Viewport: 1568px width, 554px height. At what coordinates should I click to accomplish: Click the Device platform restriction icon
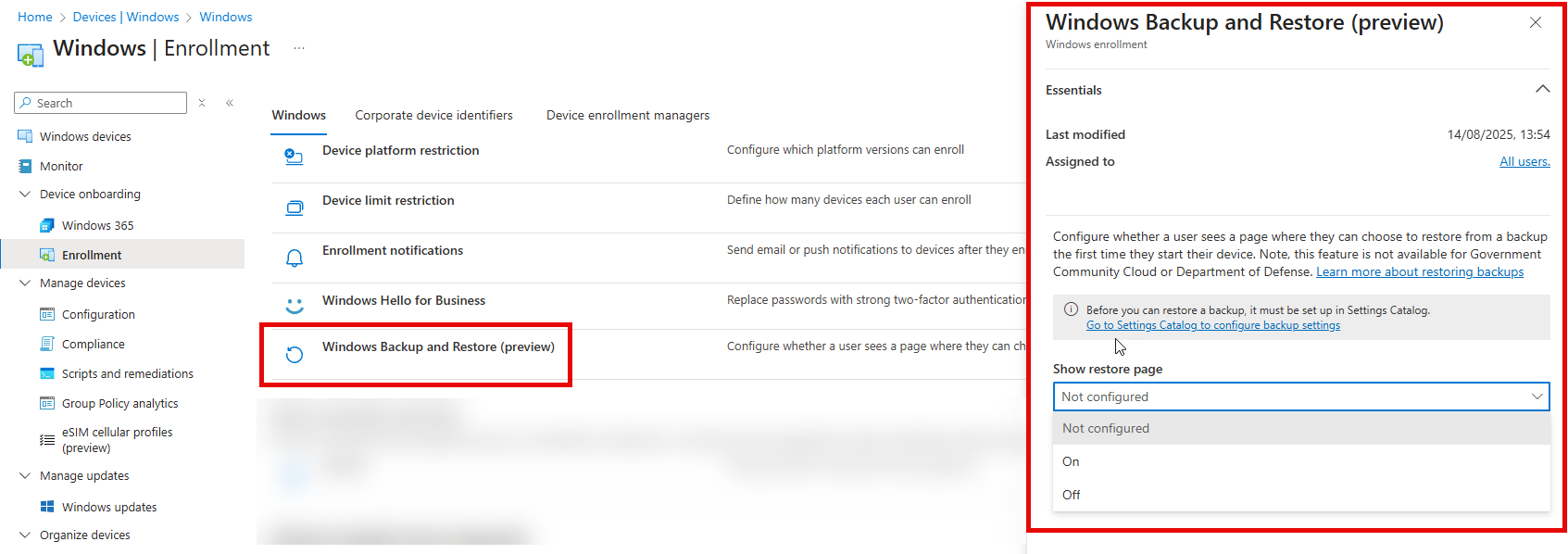coord(294,157)
